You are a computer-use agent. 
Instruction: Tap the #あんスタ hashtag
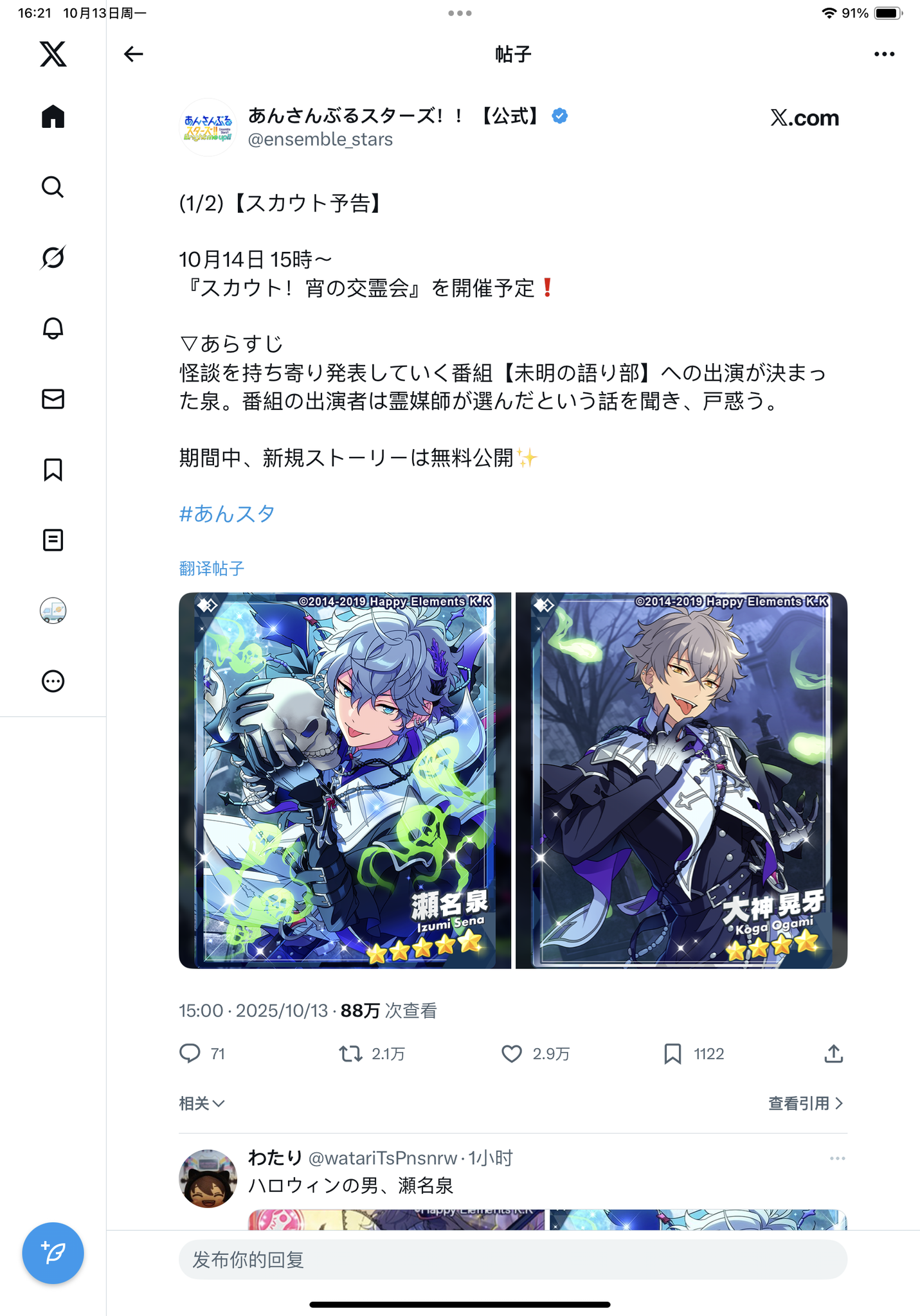227,513
